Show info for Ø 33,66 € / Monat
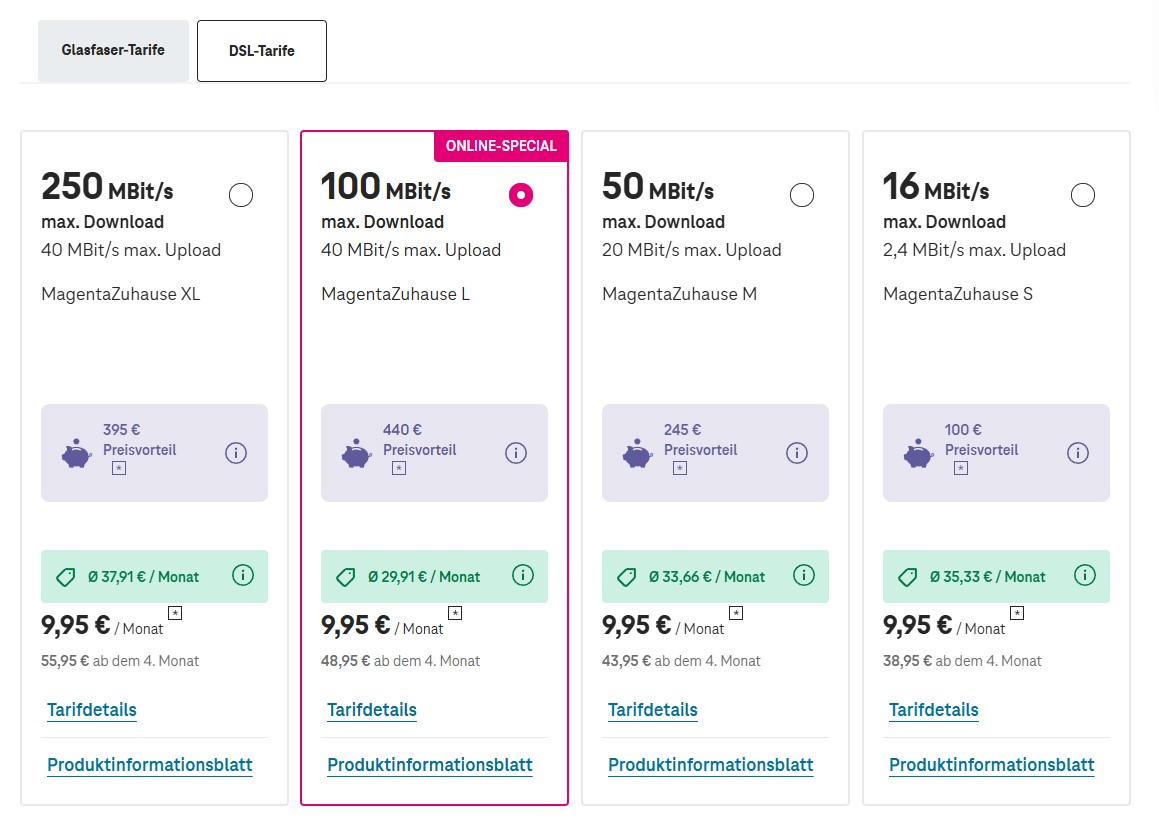Viewport: 1159px width, 828px height. point(804,575)
